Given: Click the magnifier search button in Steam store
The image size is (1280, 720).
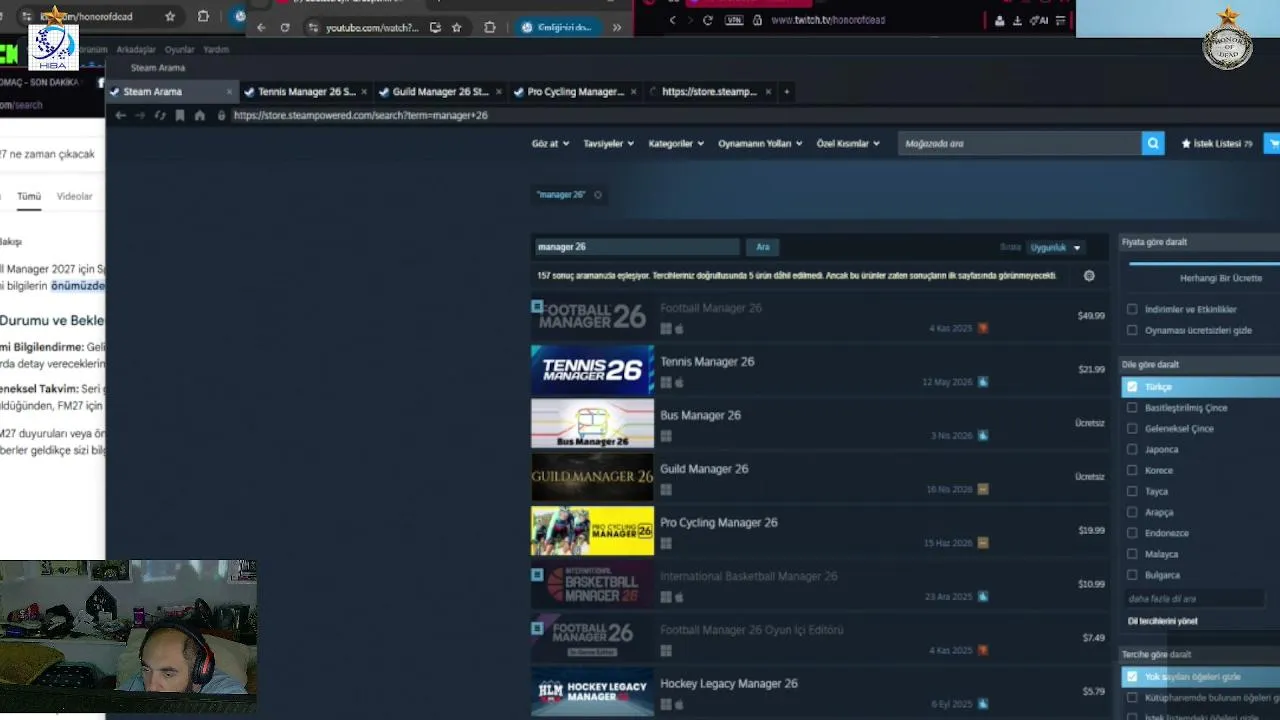Looking at the screenshot, I should pyautogui.click(x=1153, y=144).
